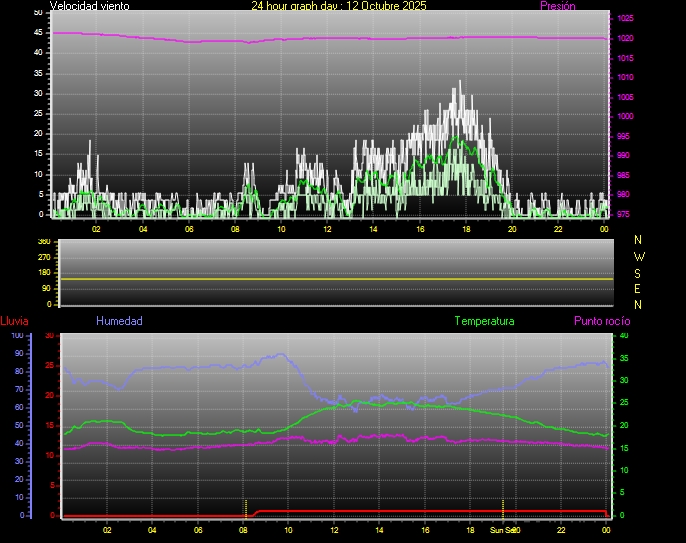Click the green 'Temperatura' legend label
This screenshot has width=686, height=543.
pos(484,321)
